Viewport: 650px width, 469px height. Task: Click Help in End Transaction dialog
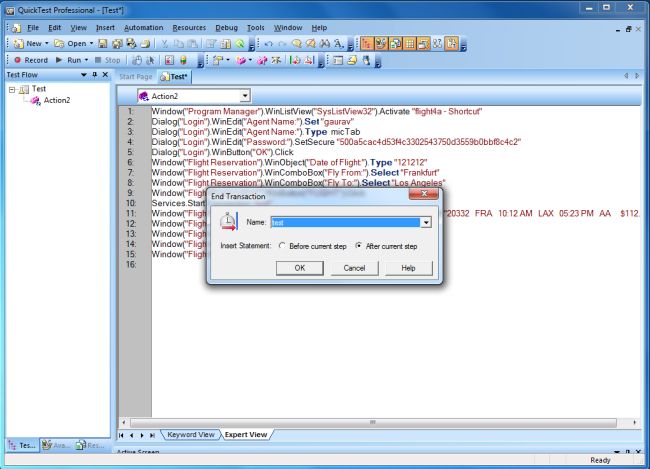tap(408, 268)
